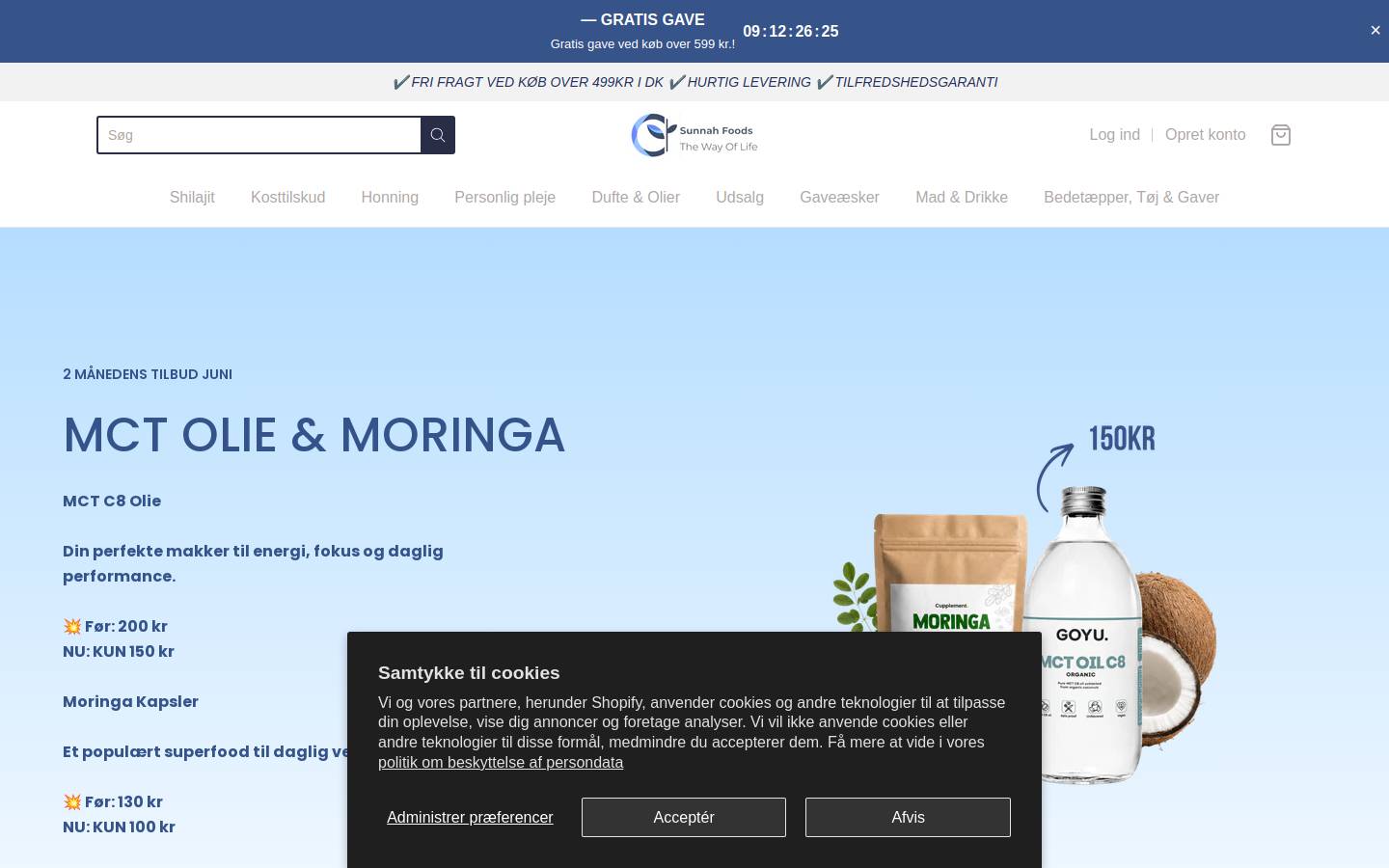Screen dimensions: 1389x868
Task: Click the '2 MÅNEDENS TILBUD JUNI' label
Action: click(x=148, y=374)
